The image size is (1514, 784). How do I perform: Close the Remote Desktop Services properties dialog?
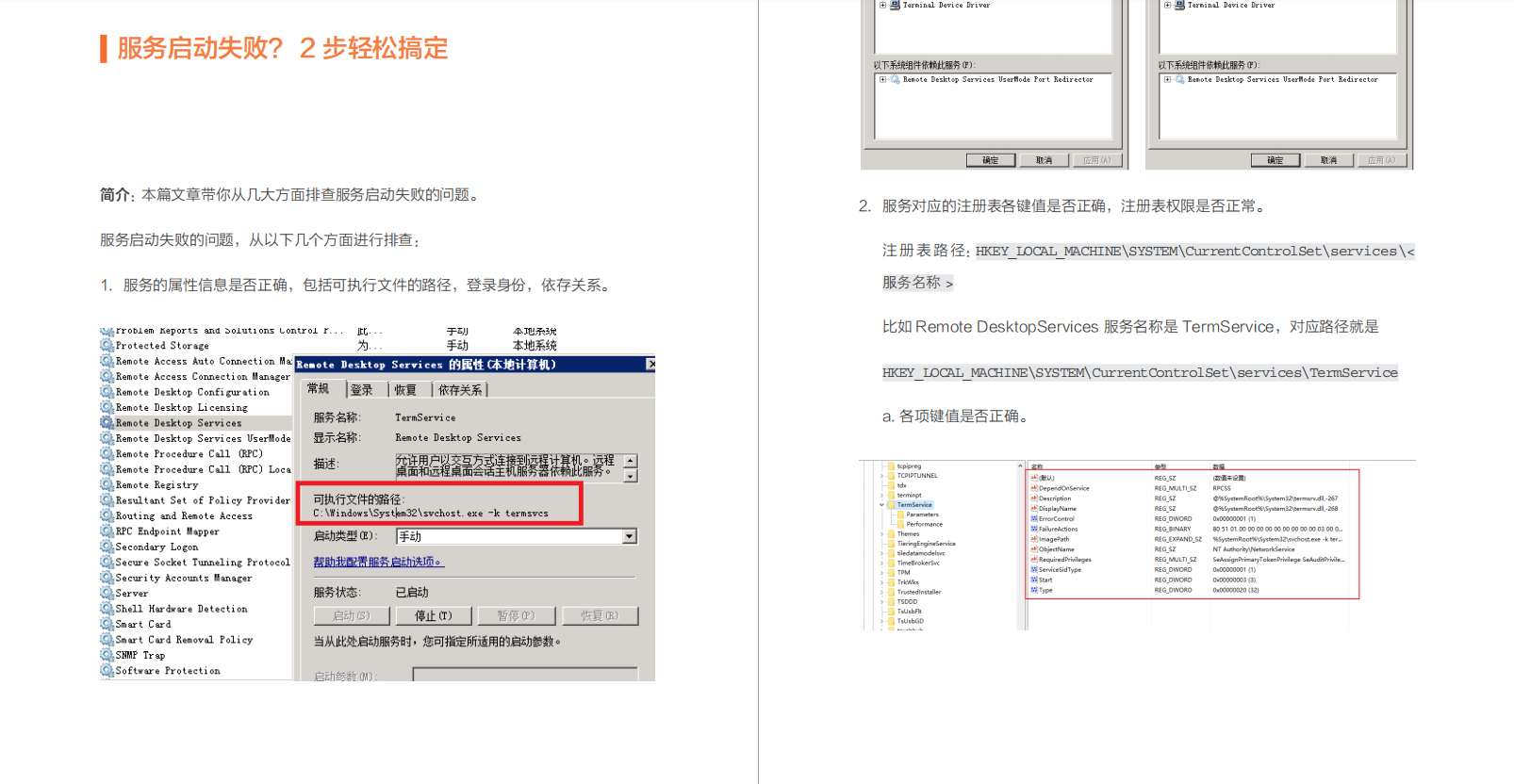[x=650, y=364]
